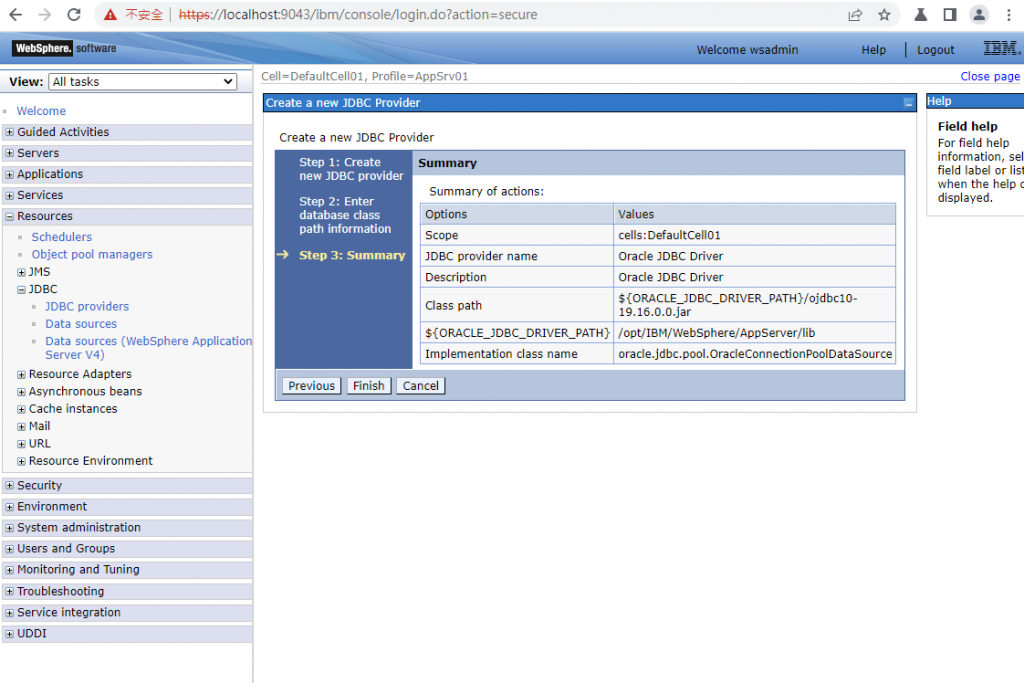Open the View All tasks dropdown

[x=142, y=82]
